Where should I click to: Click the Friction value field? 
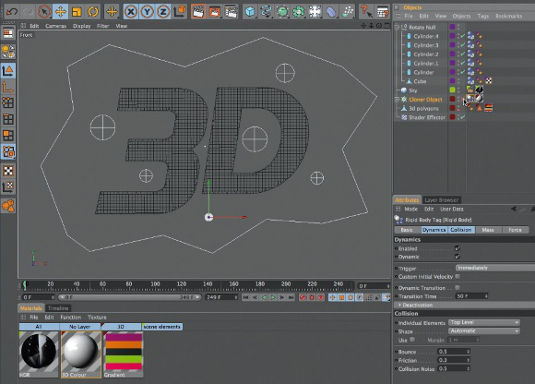pos(454,360)
